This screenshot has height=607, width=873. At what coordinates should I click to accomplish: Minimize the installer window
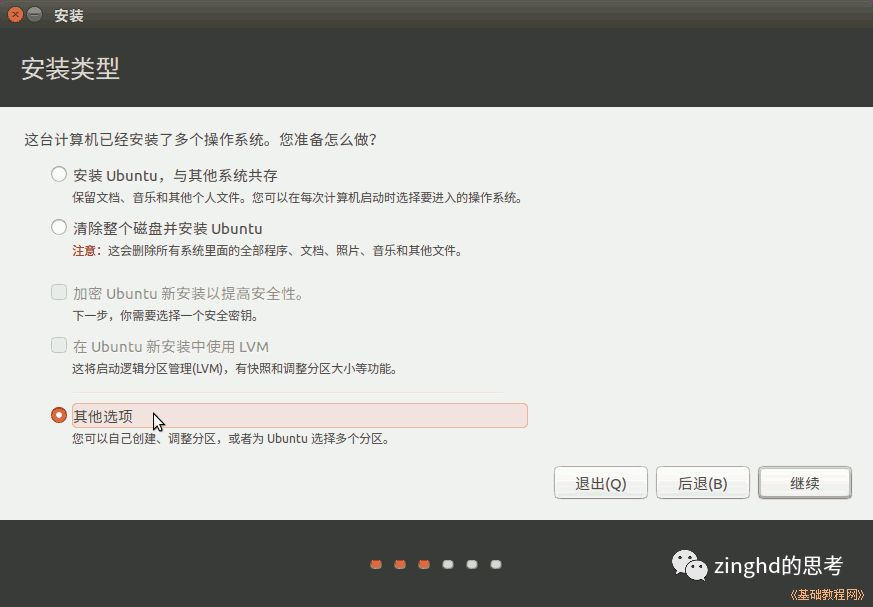click(35, 14)
